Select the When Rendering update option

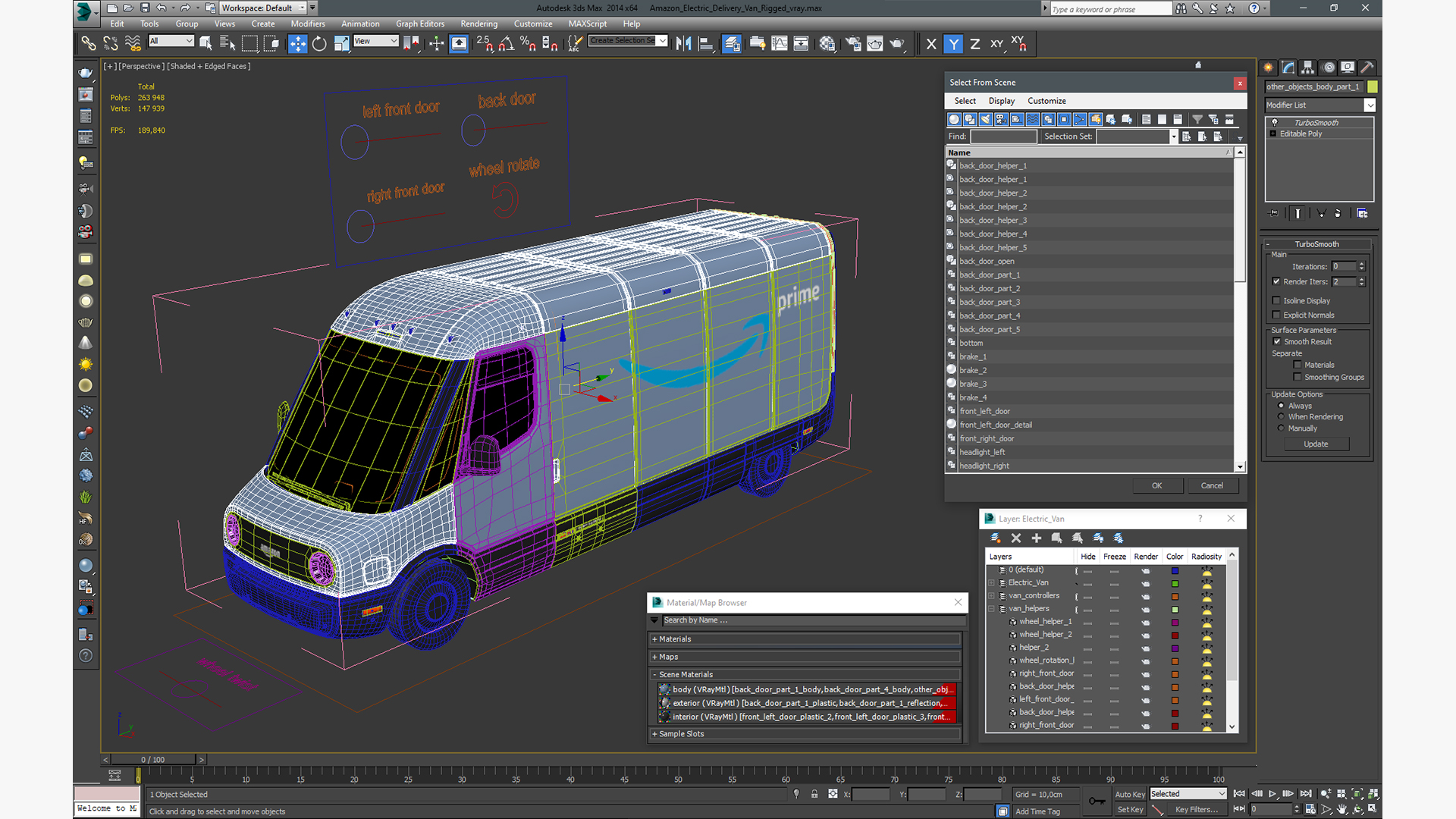[x=1282, y=416]
